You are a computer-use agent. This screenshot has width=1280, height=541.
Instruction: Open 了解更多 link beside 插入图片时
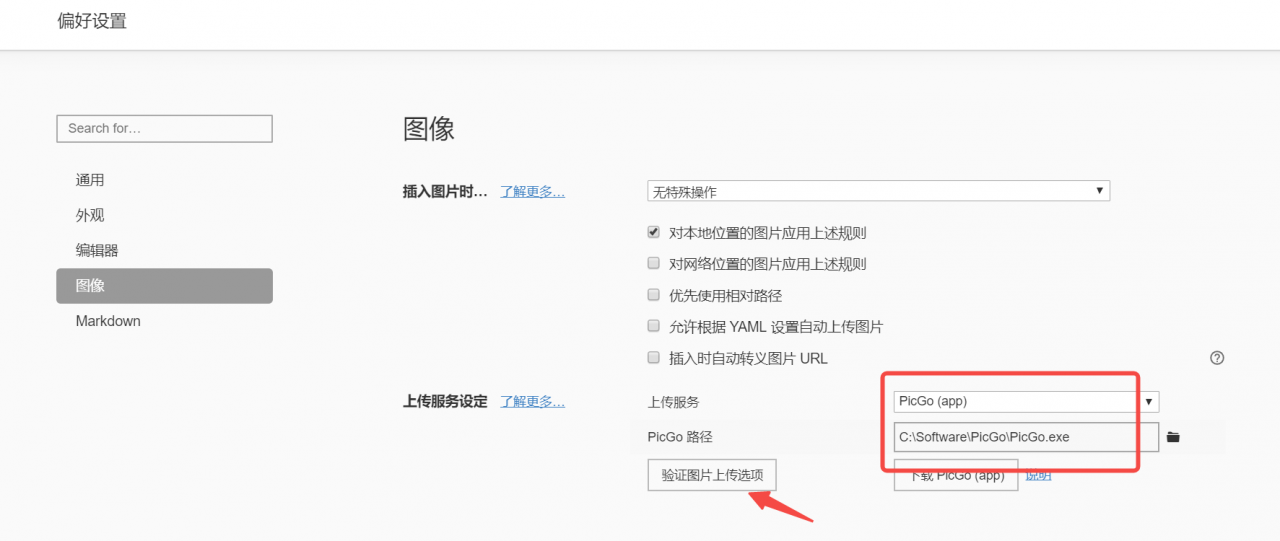point(533,191)
